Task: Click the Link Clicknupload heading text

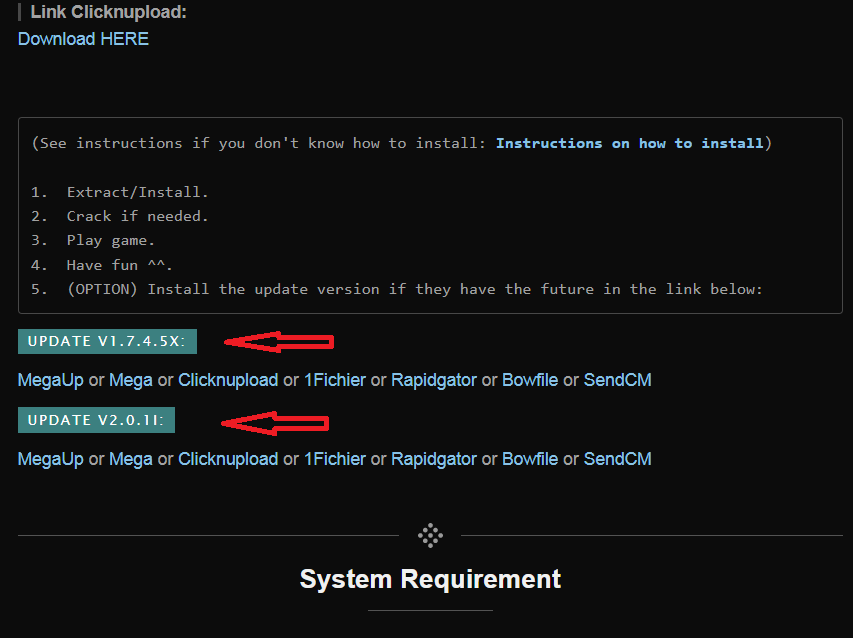Action: pos(108,12)
